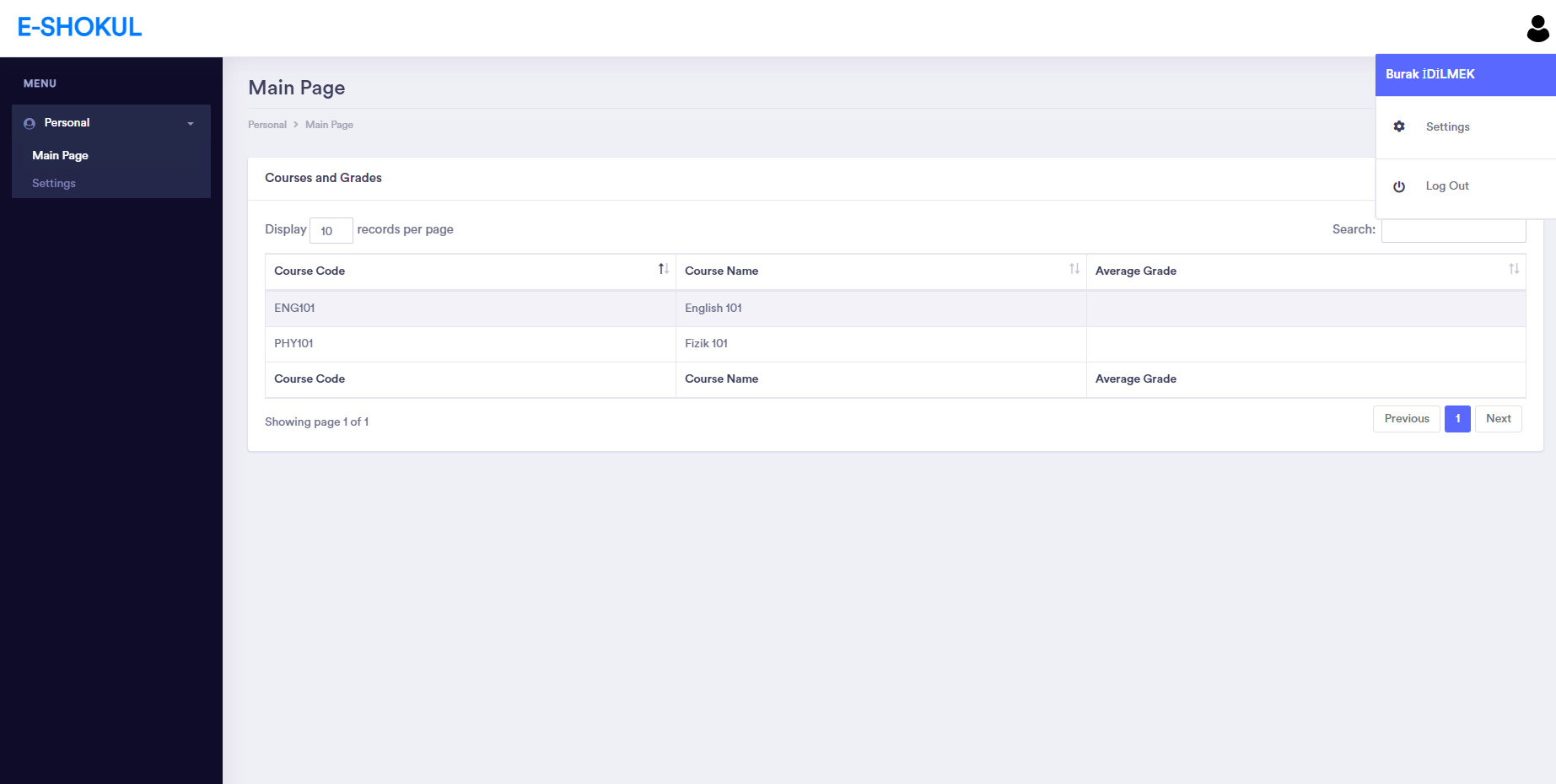The image size is (1556, 784).
Task: Sort table by Course Name arrows
Action: pyautogui.click(x=1074, y=269)
